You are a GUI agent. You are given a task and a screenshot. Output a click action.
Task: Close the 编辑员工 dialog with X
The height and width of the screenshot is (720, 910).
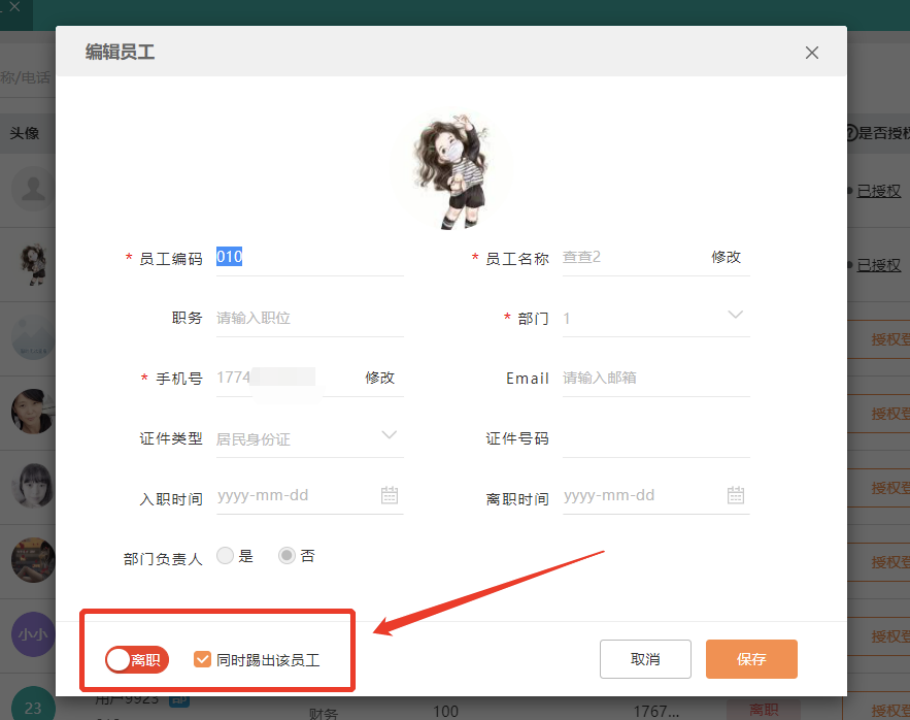click(x=812, y=53)
